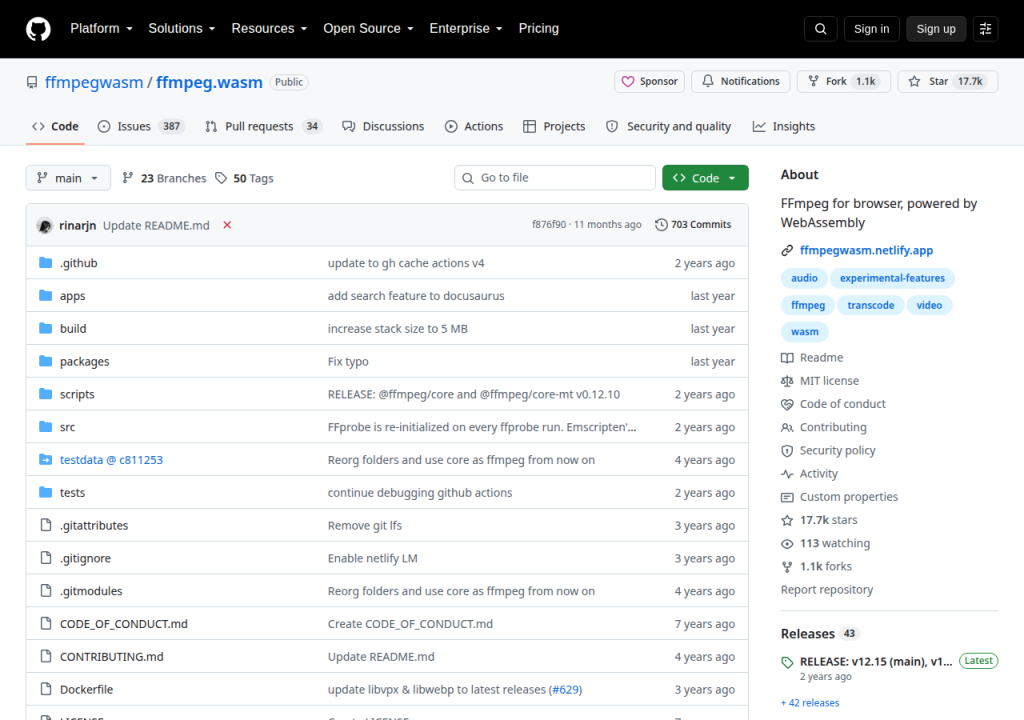Select the Code tab
The image size is (1024, 720).
(56, 126)
